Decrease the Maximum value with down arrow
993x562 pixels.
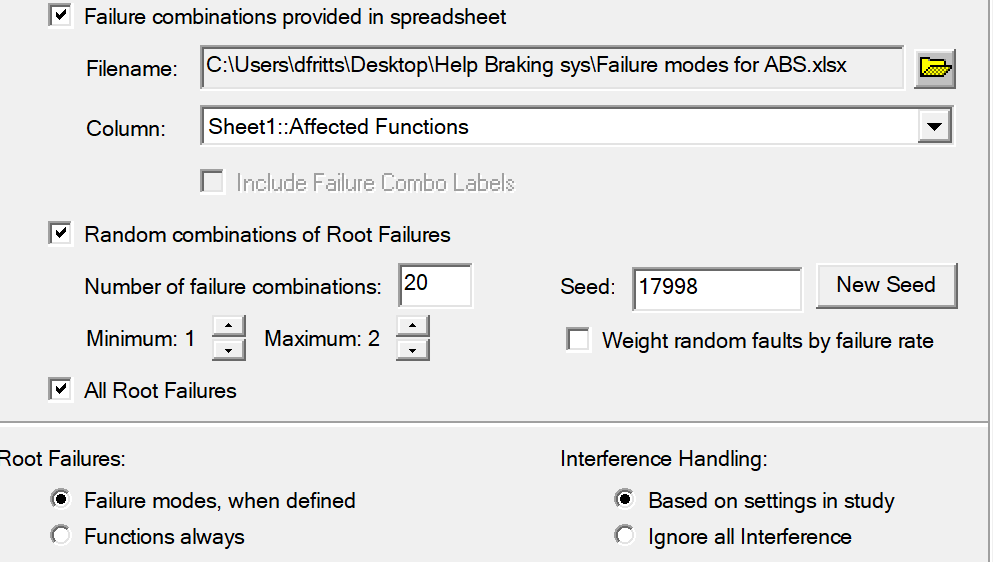(x=412, y=349)
